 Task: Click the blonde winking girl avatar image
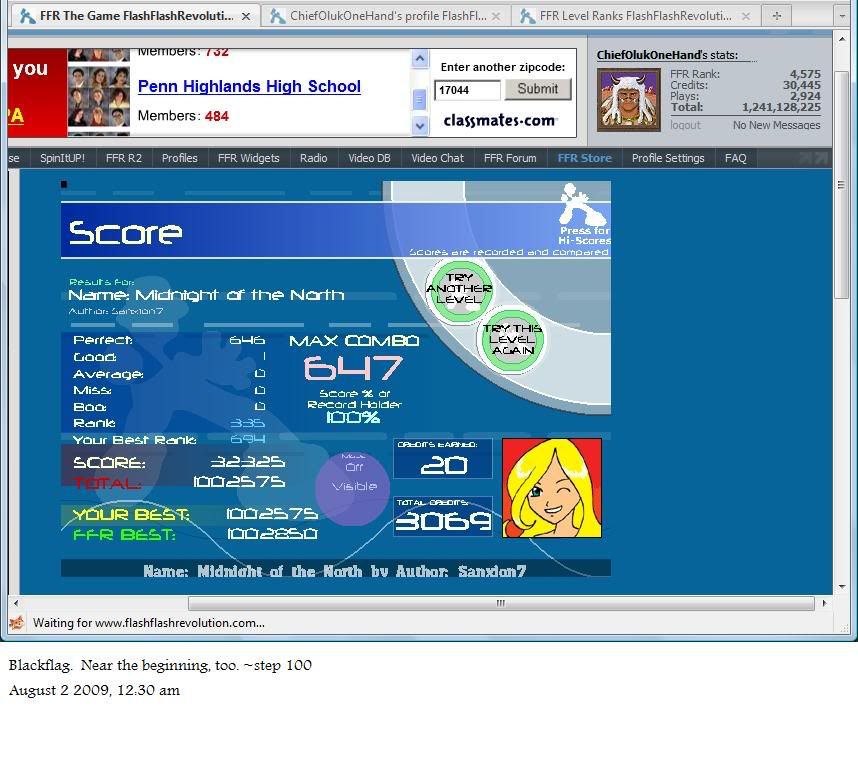552,487
